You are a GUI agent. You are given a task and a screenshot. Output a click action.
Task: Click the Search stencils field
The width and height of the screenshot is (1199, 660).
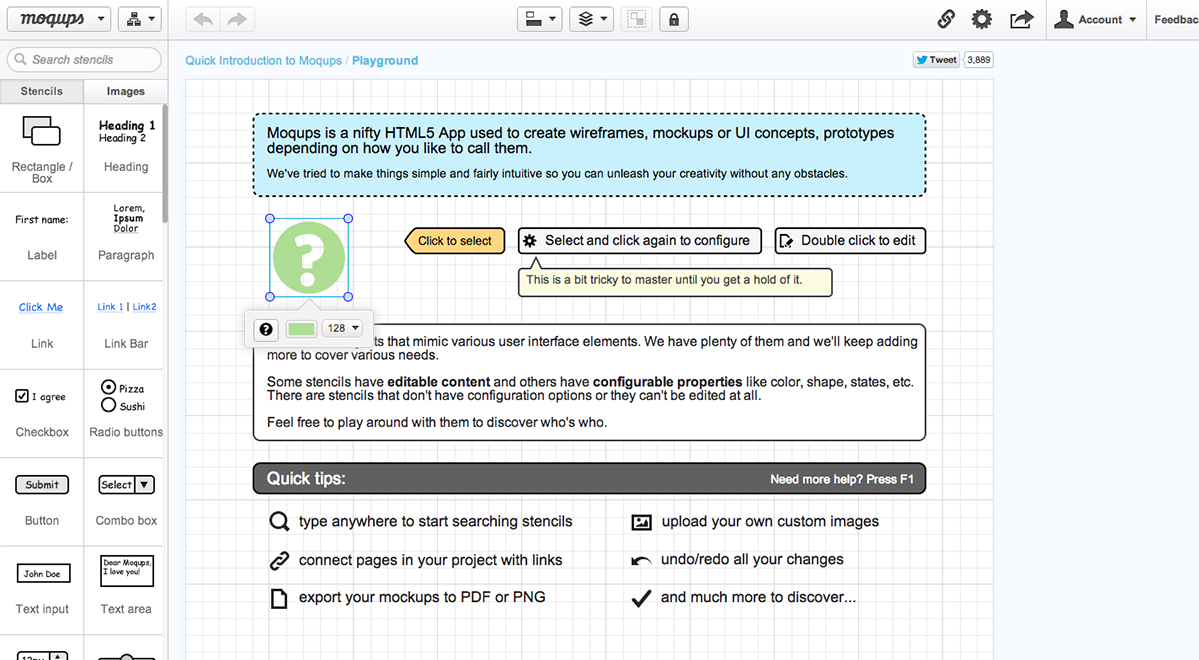pos(84,60)
